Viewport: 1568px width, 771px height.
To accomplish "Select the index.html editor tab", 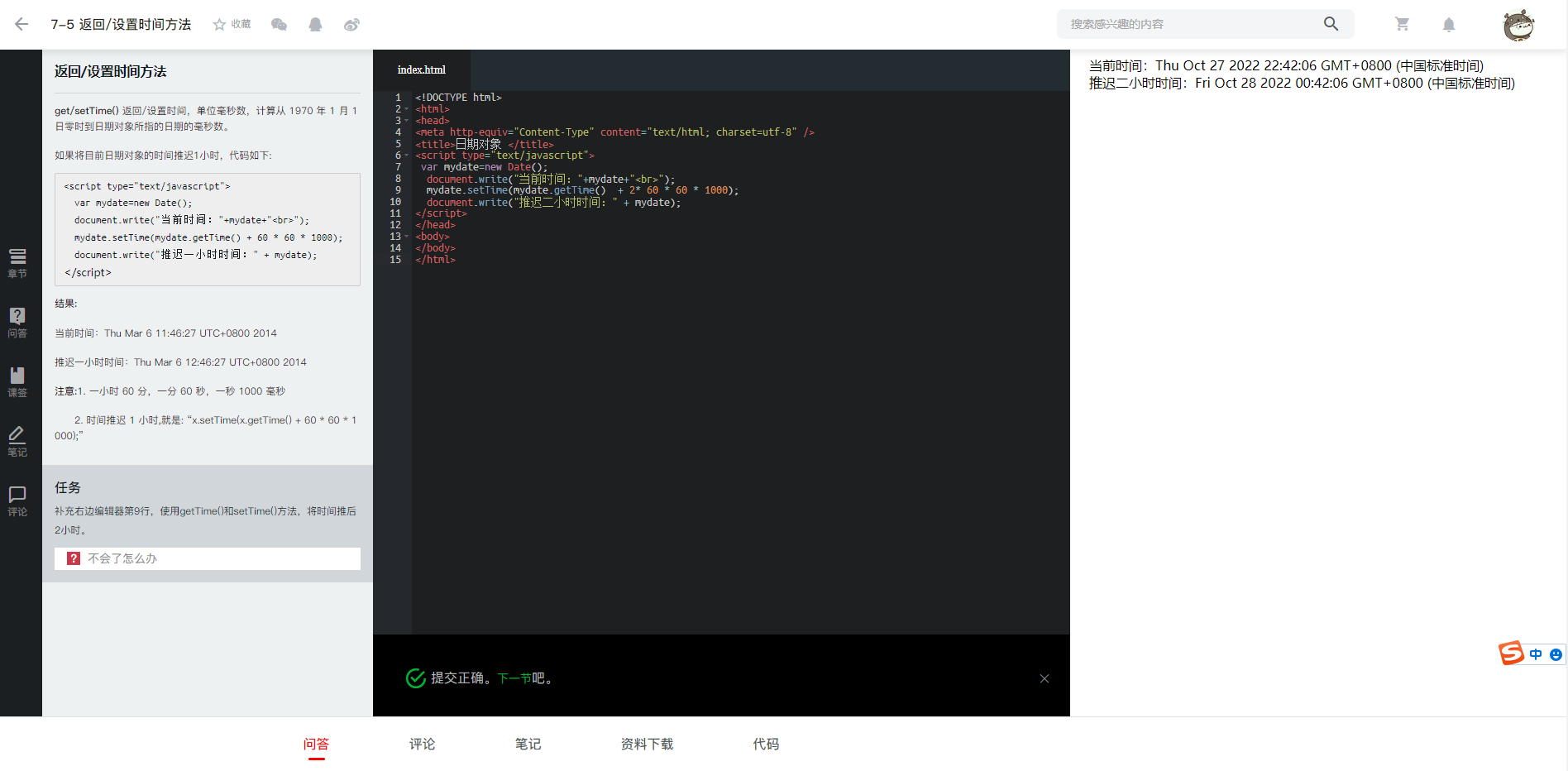I will coord(422,70).
